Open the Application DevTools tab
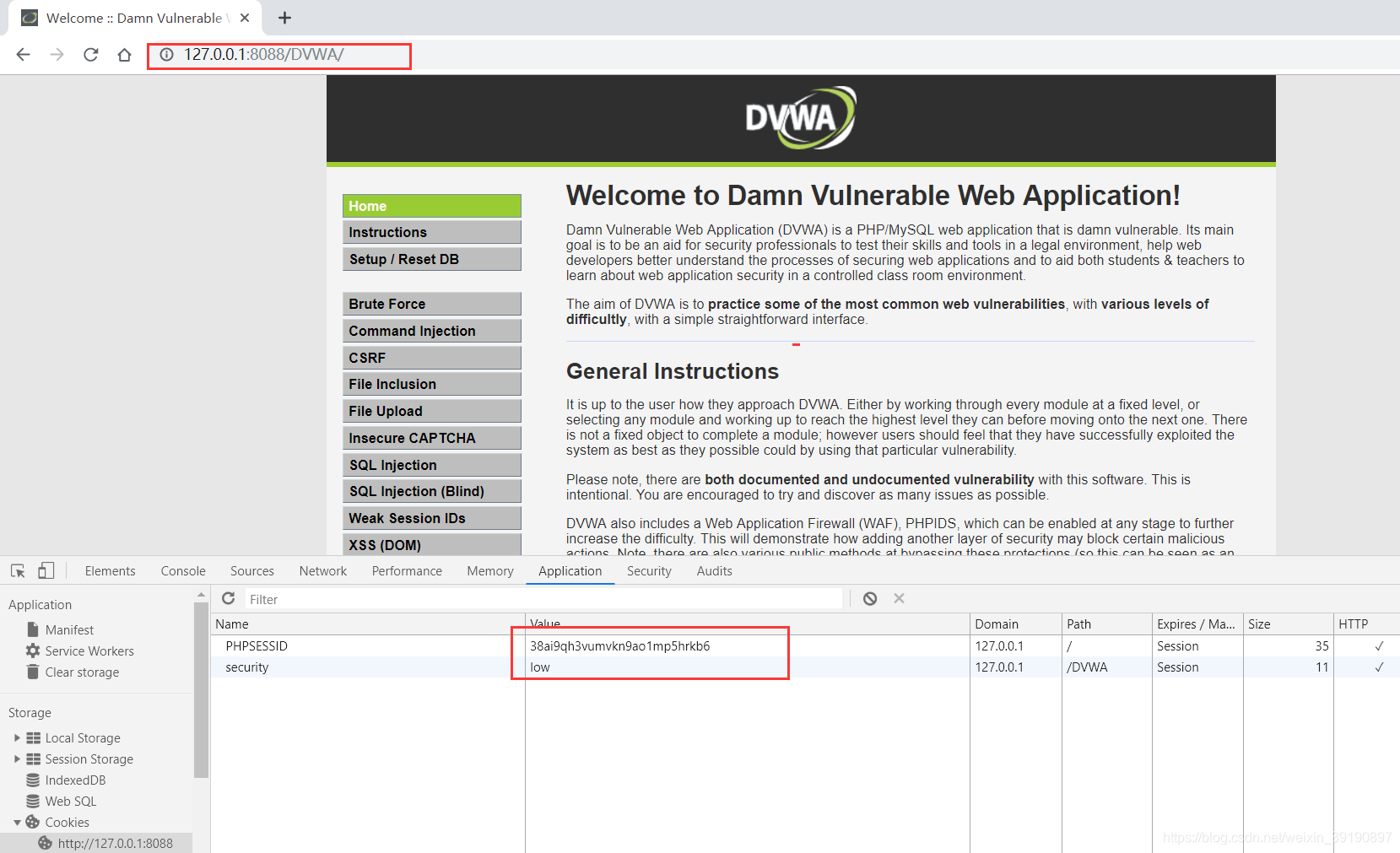1400x853 pixels. [570, 571]
